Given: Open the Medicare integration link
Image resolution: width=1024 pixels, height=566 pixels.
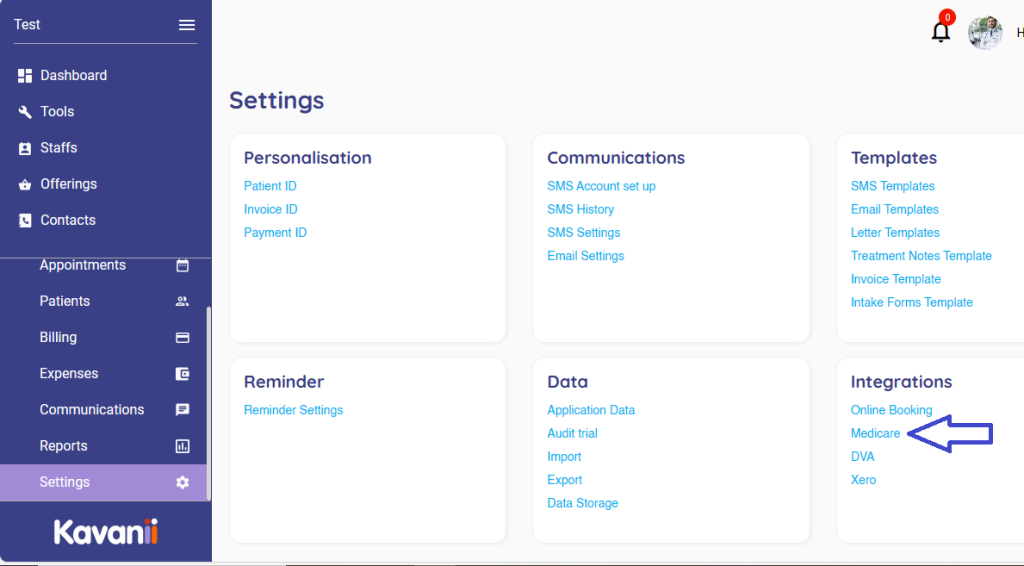Looking at the screenshot, I should point(875,433).
